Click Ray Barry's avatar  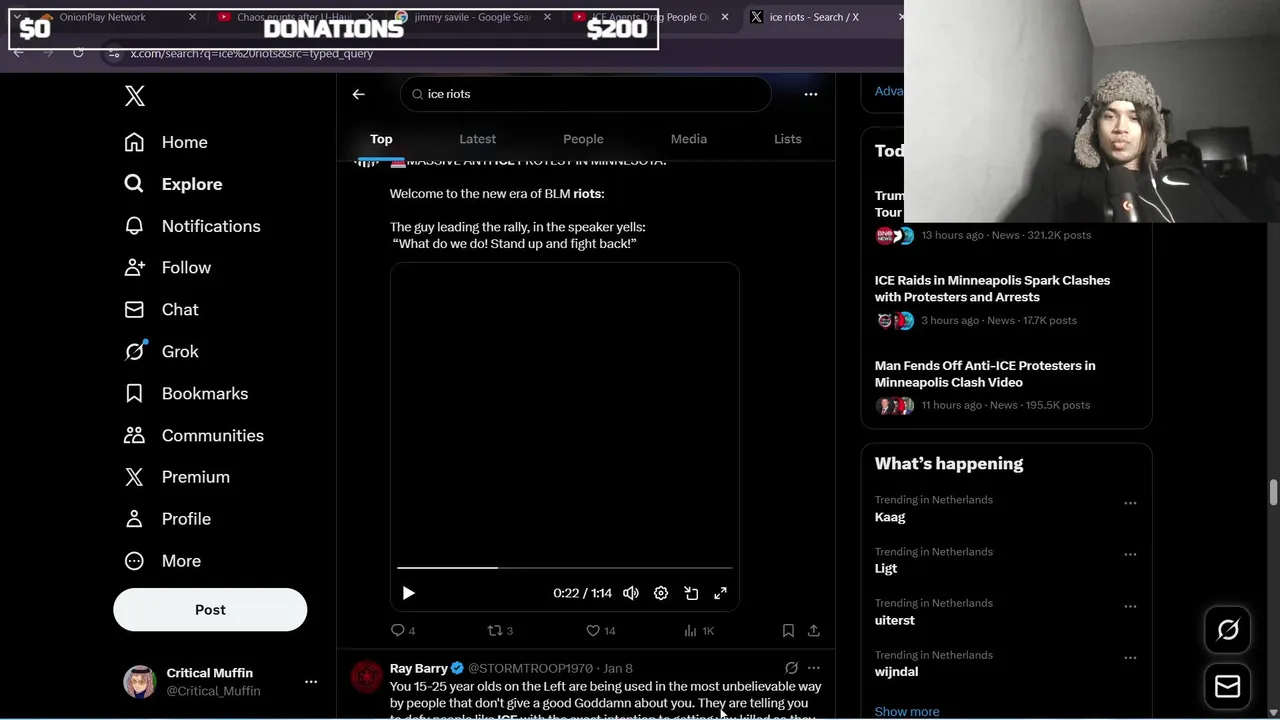[366, 677]
